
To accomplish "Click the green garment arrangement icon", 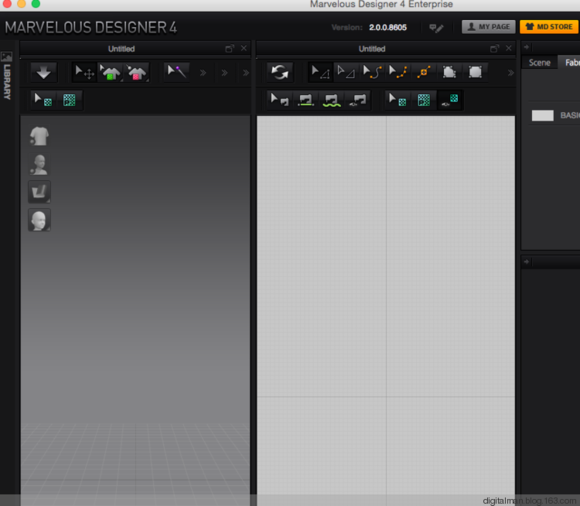I will tap(110, 72).
